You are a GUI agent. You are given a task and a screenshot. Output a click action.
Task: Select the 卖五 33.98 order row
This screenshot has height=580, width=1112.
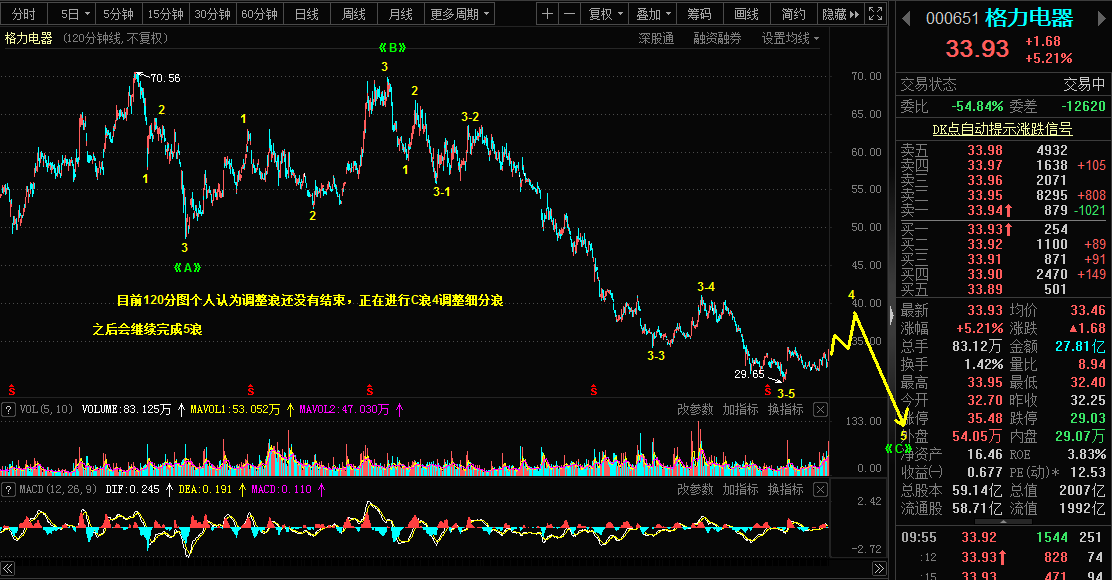click(1003, 150)
